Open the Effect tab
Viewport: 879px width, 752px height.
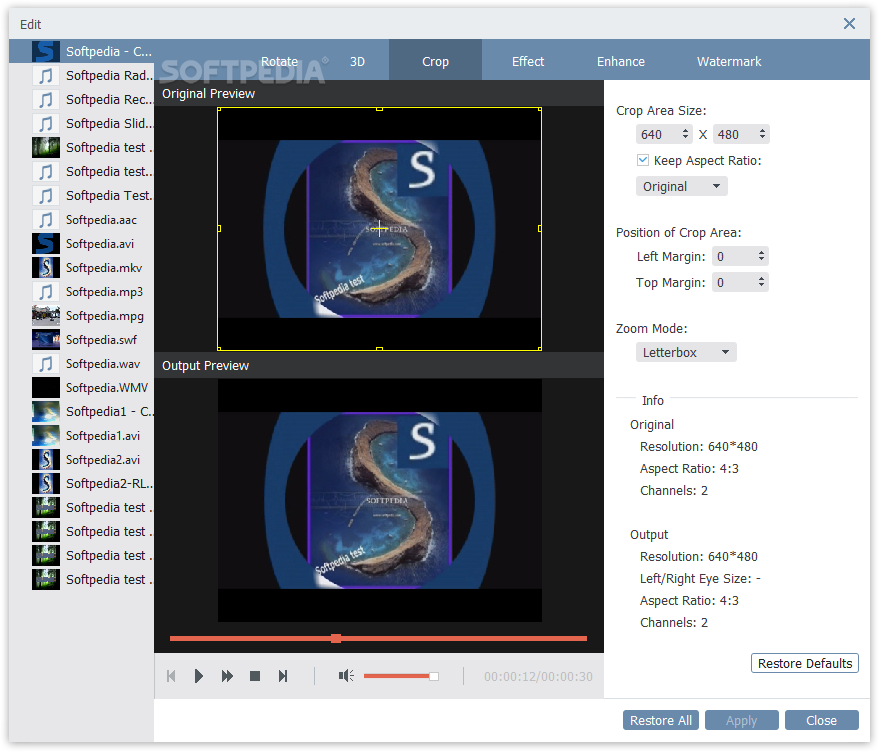[x=528, y=62]
